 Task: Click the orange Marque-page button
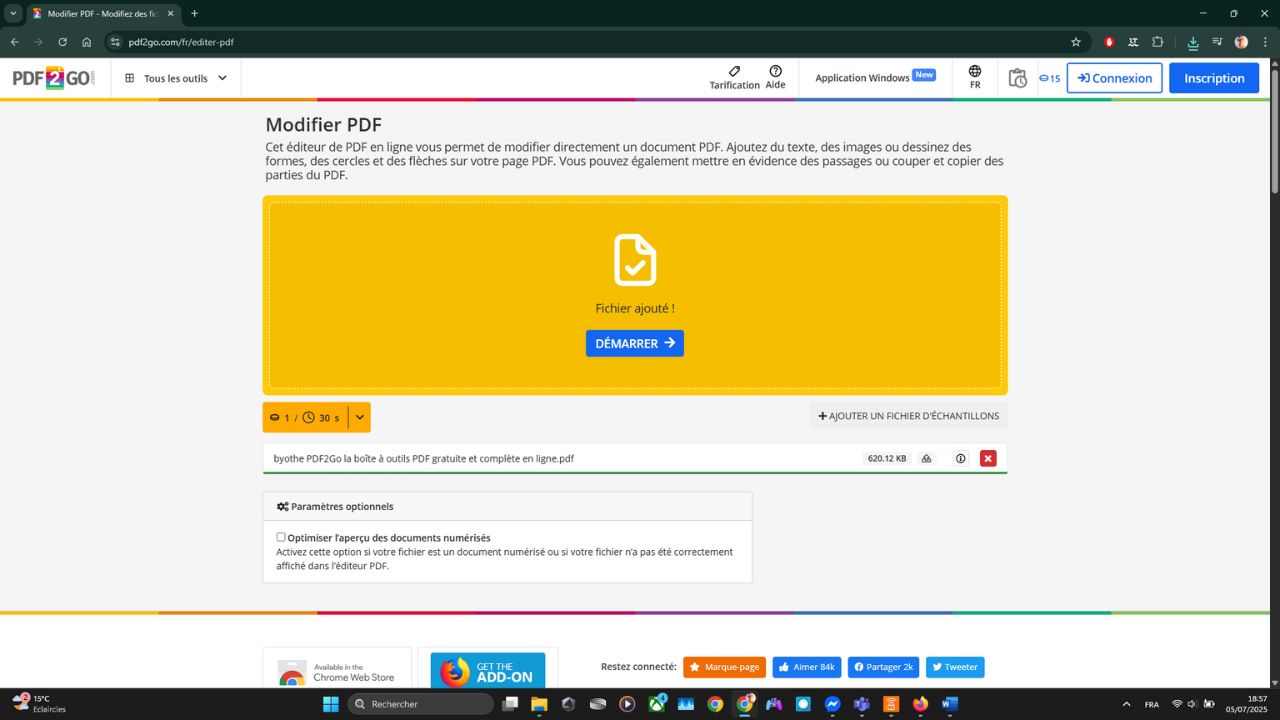click(724, 667)
